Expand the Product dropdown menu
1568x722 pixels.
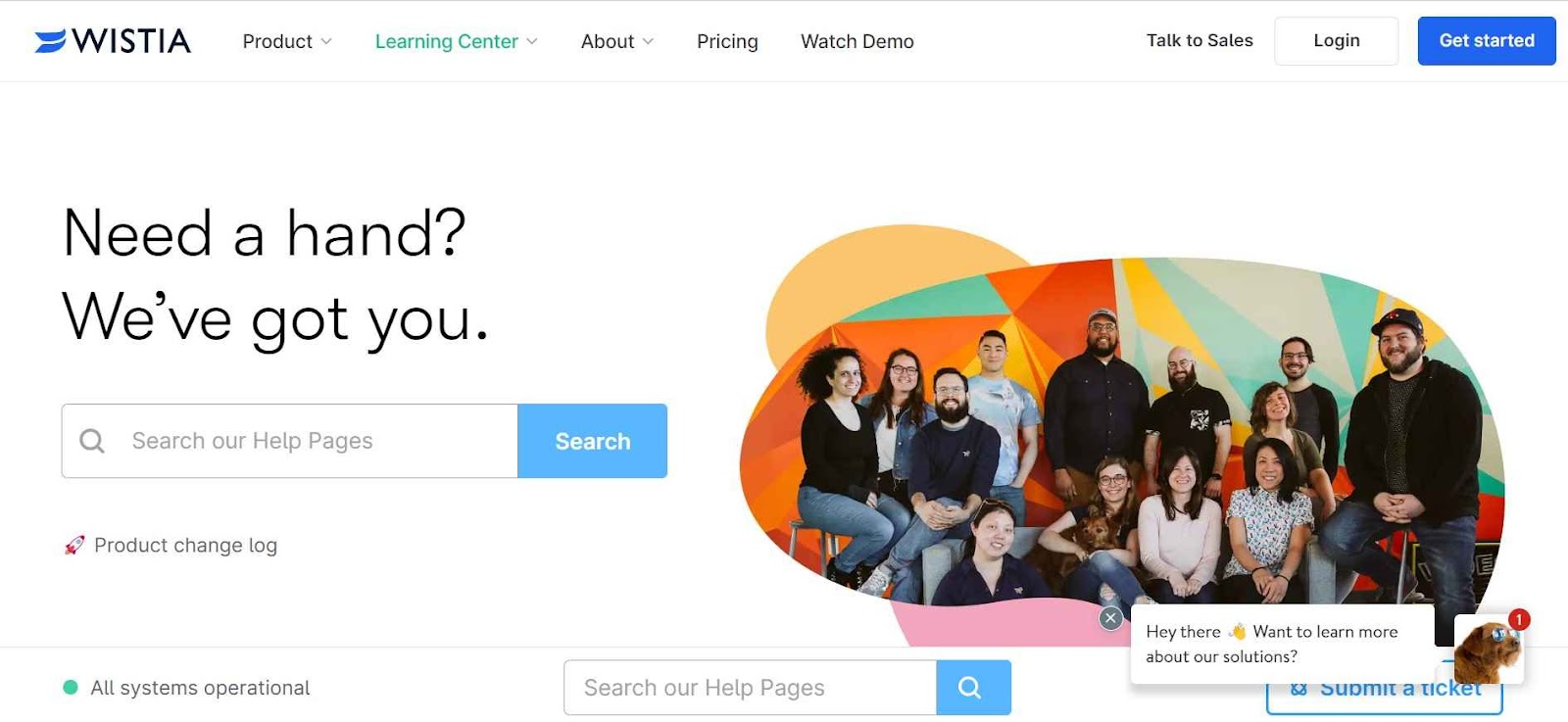(287, 41)
